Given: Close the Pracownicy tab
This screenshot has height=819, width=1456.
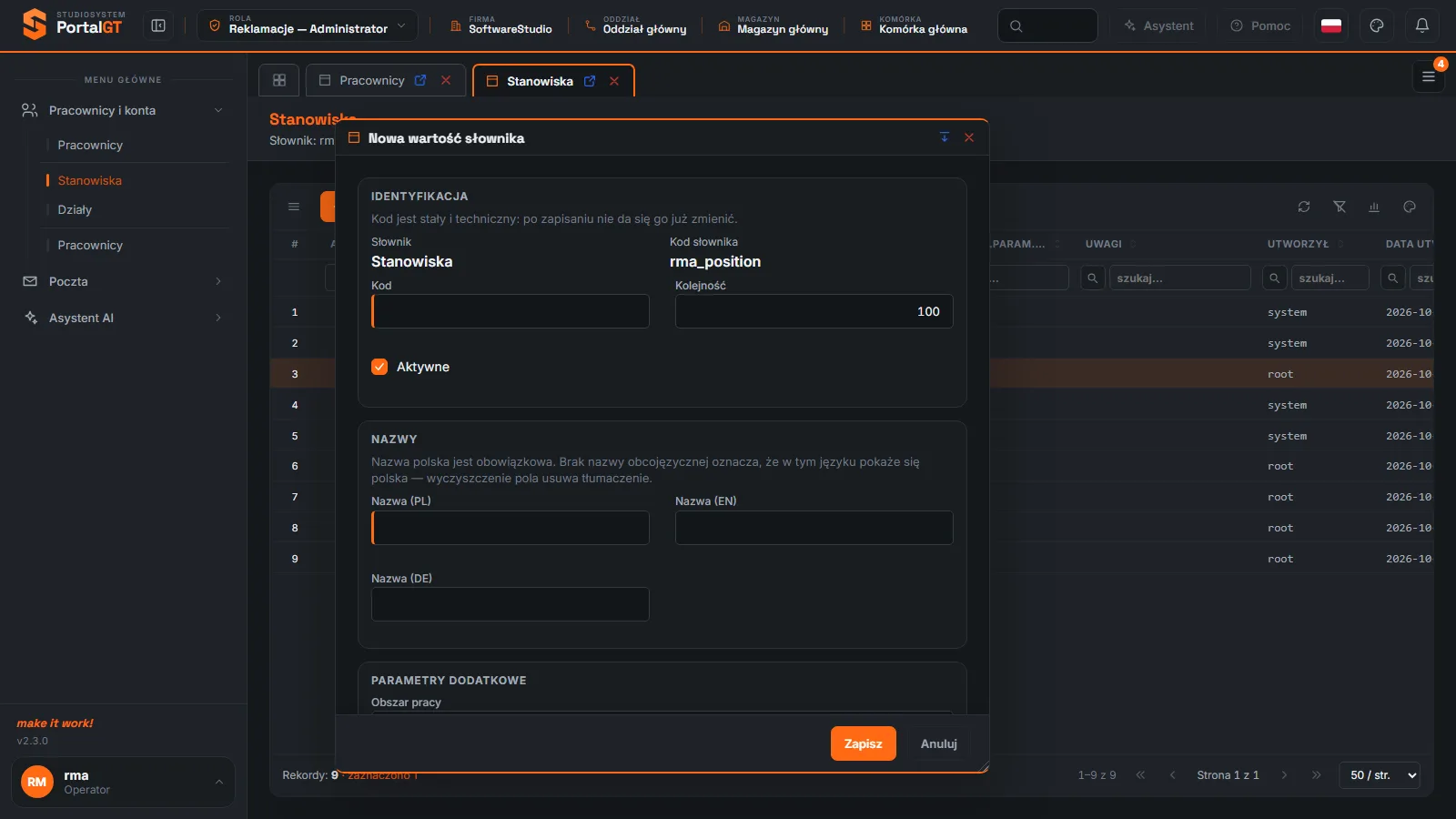Looking at the screenshot, I should (x=446, y=80).
